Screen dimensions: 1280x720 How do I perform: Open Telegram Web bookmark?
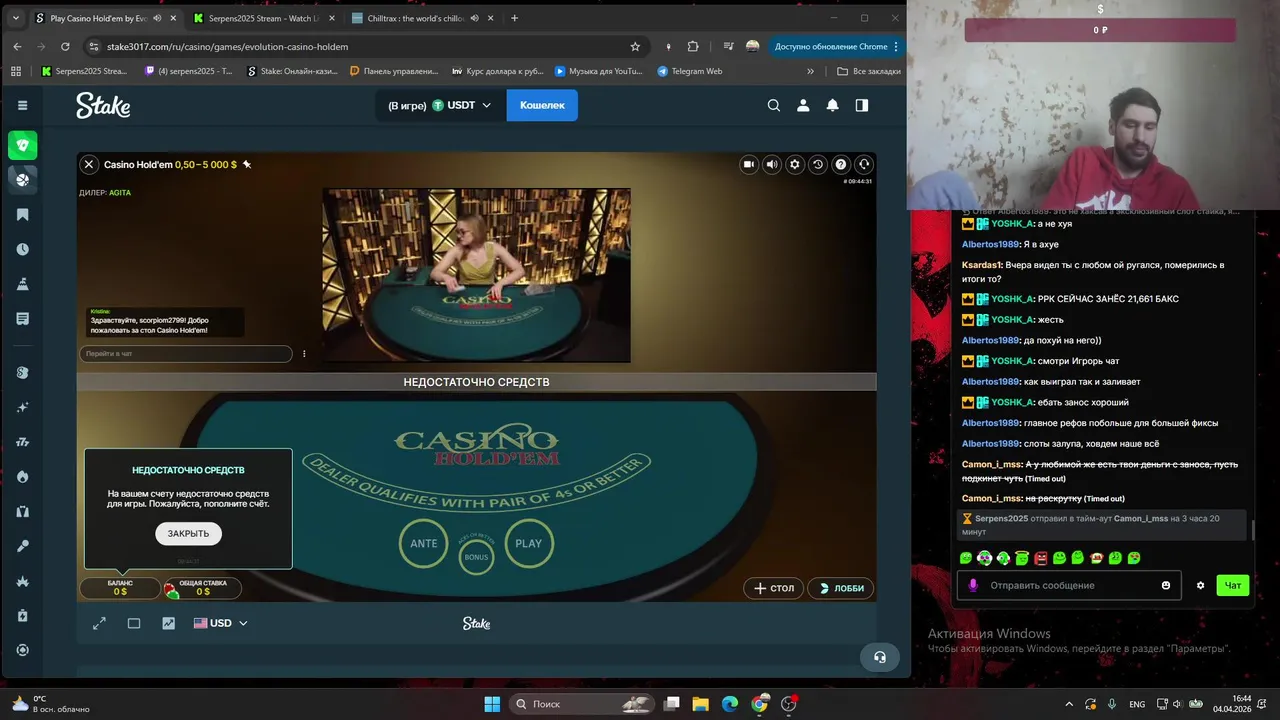point(689,71)
